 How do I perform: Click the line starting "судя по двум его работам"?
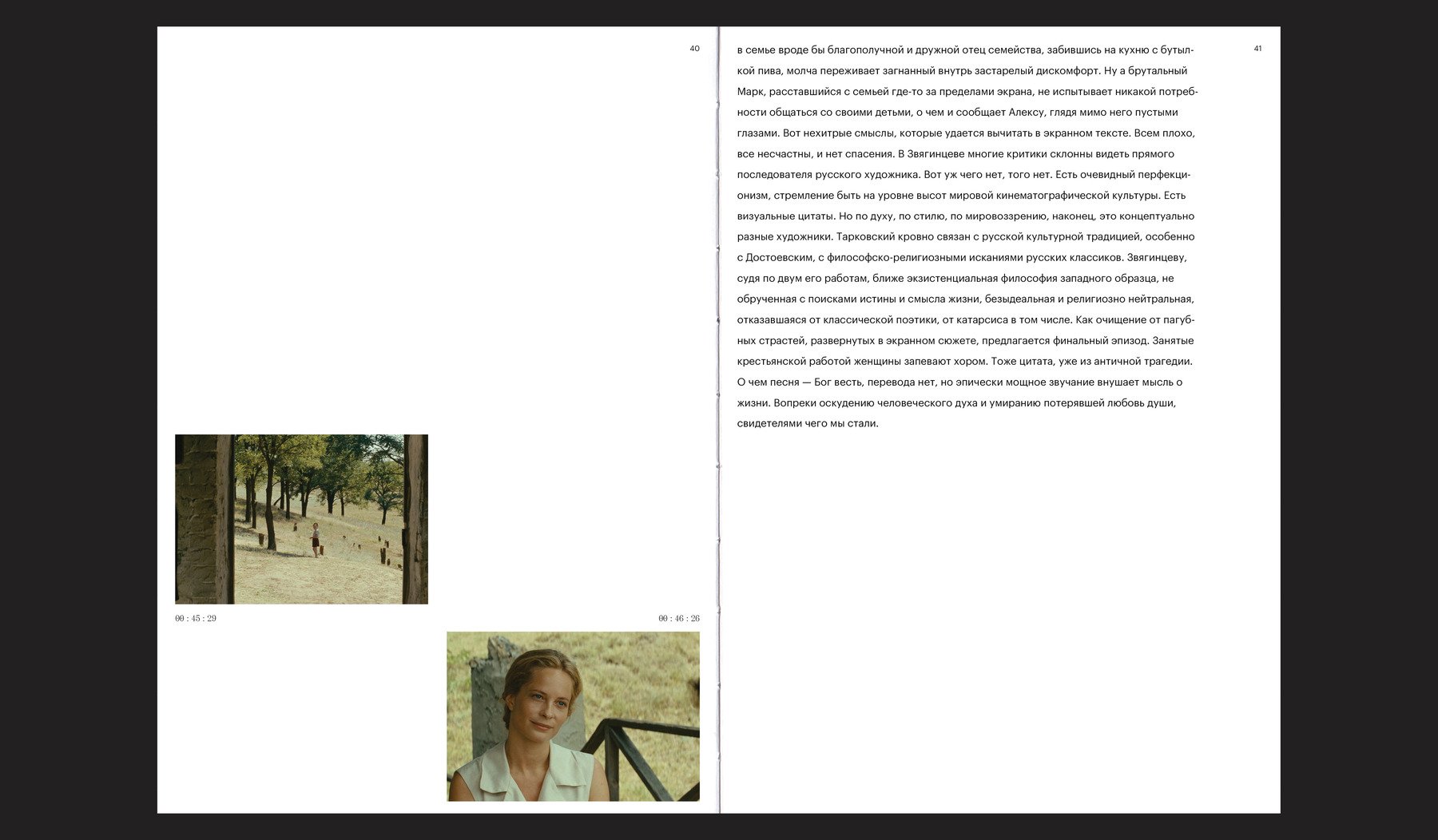(x=955, y=279)
